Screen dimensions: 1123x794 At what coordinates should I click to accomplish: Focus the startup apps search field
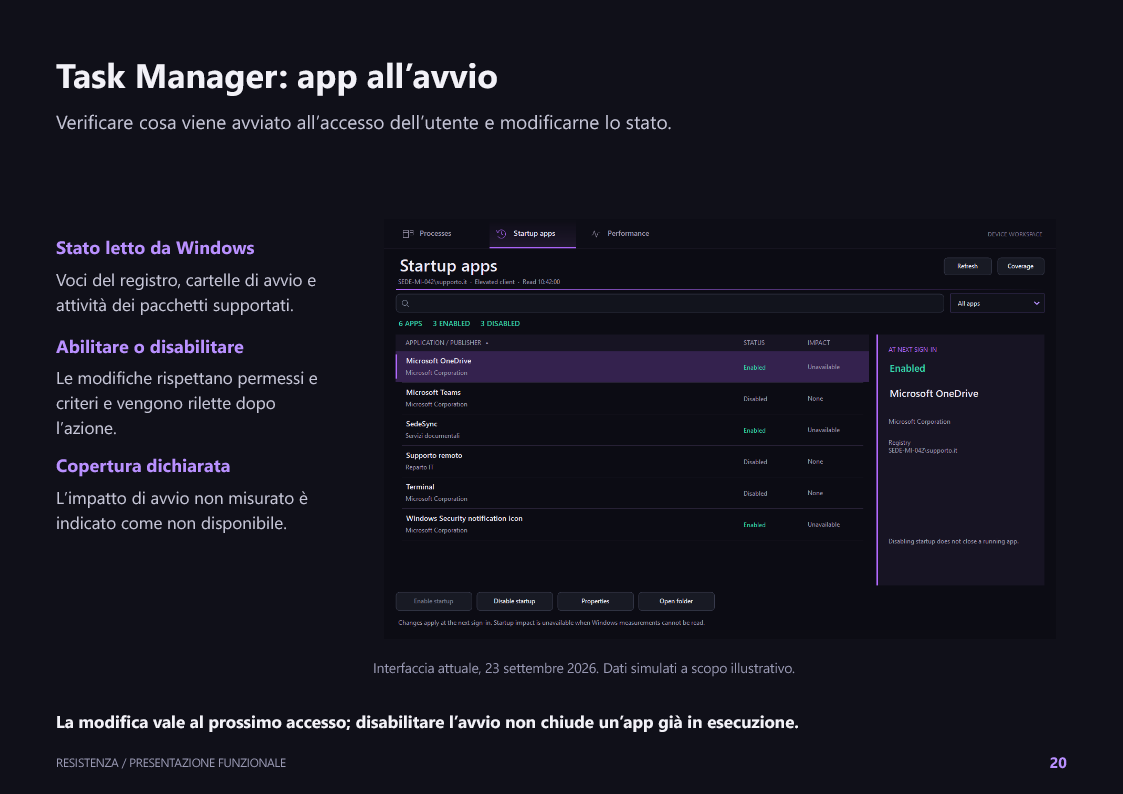coord(670,304)
